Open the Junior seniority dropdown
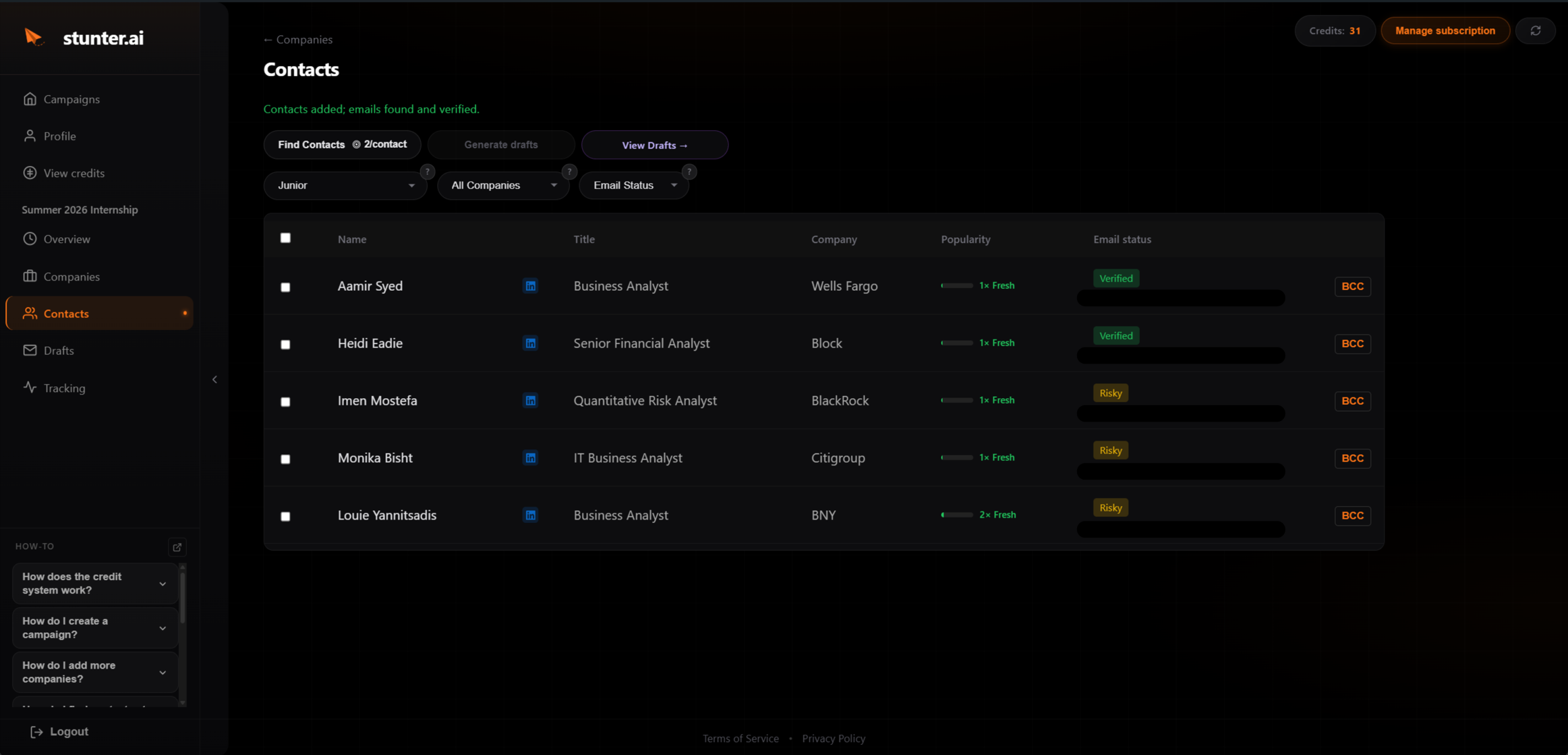This screenshot has width=1568, height=755. click(x=345, y=186)
